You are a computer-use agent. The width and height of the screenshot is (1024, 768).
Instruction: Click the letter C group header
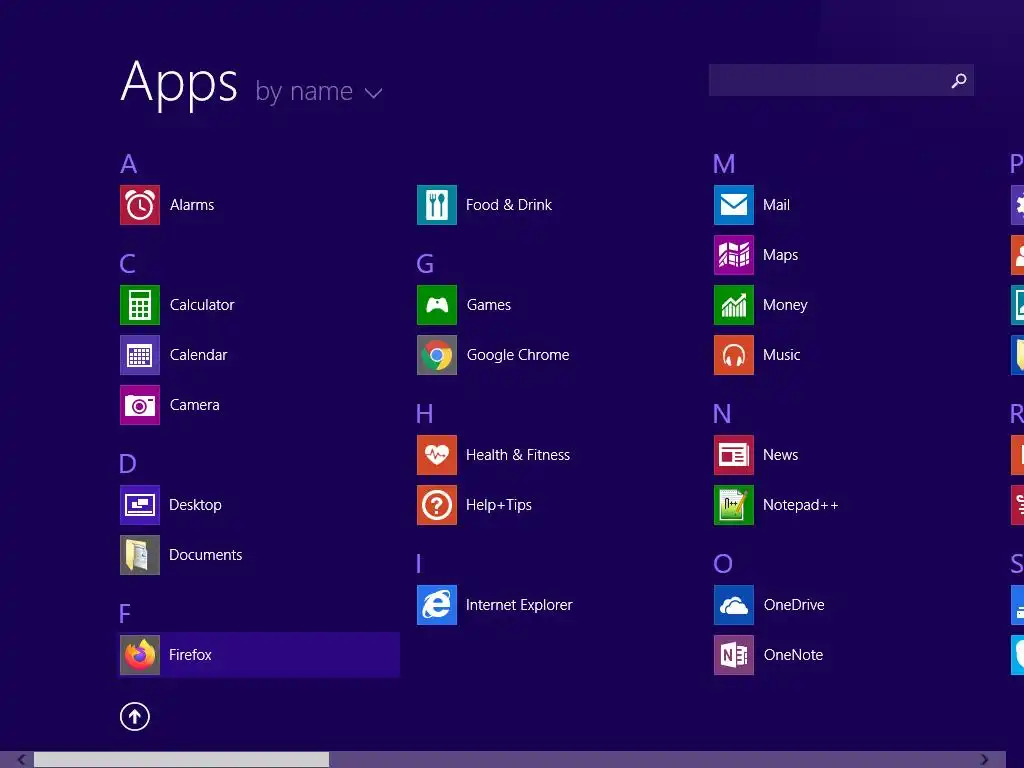(127, 264)
